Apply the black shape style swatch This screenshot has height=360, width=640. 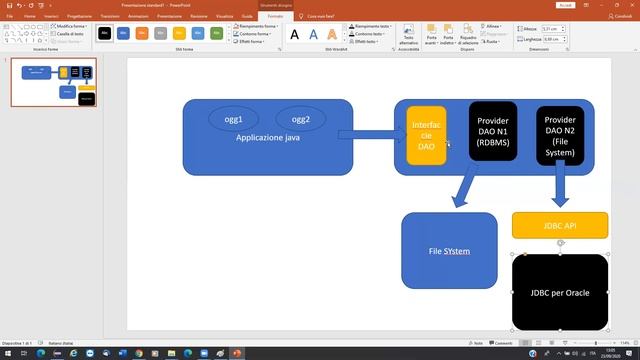tap(104, 33)
